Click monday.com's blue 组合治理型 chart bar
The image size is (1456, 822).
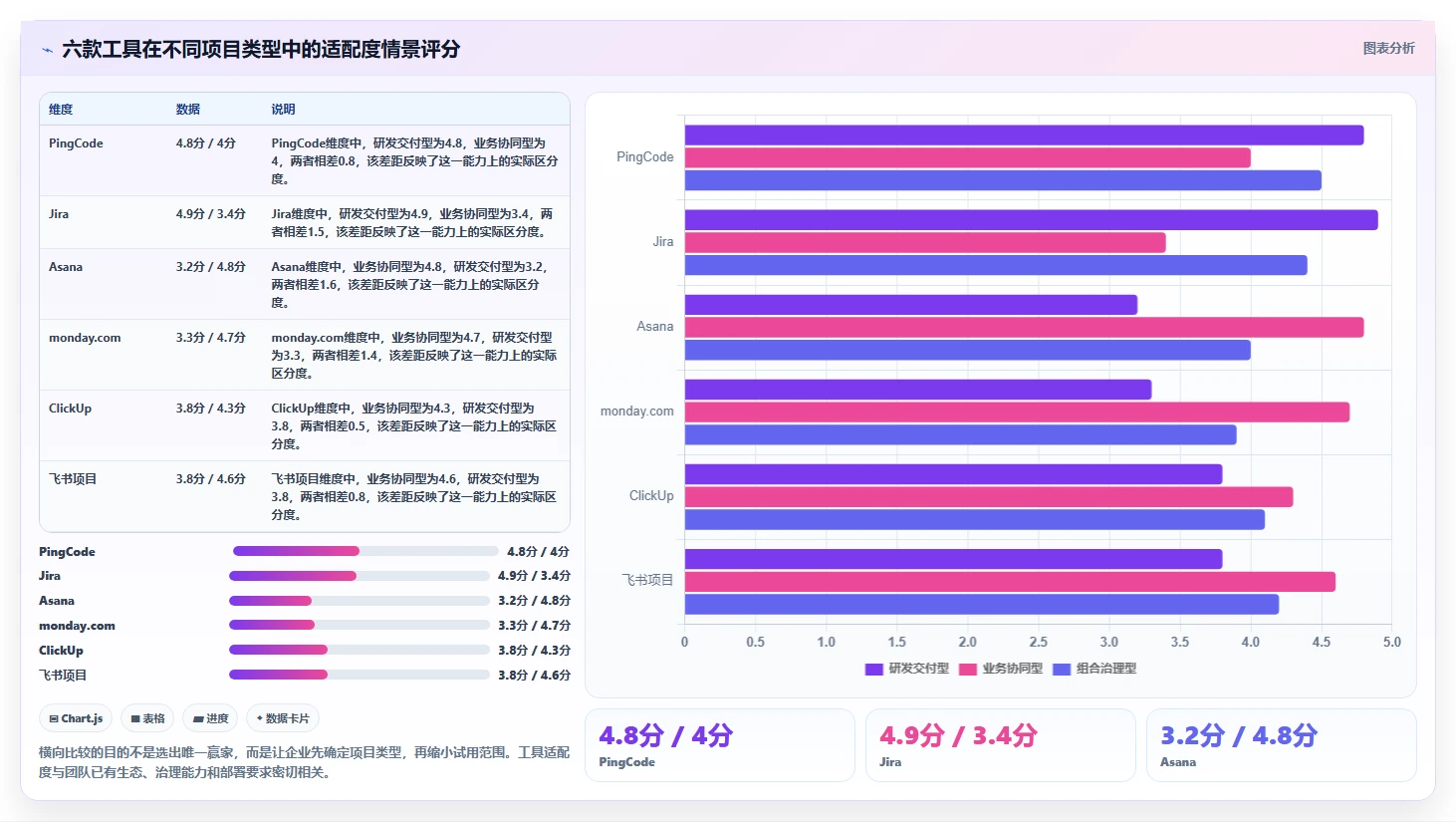960,434
